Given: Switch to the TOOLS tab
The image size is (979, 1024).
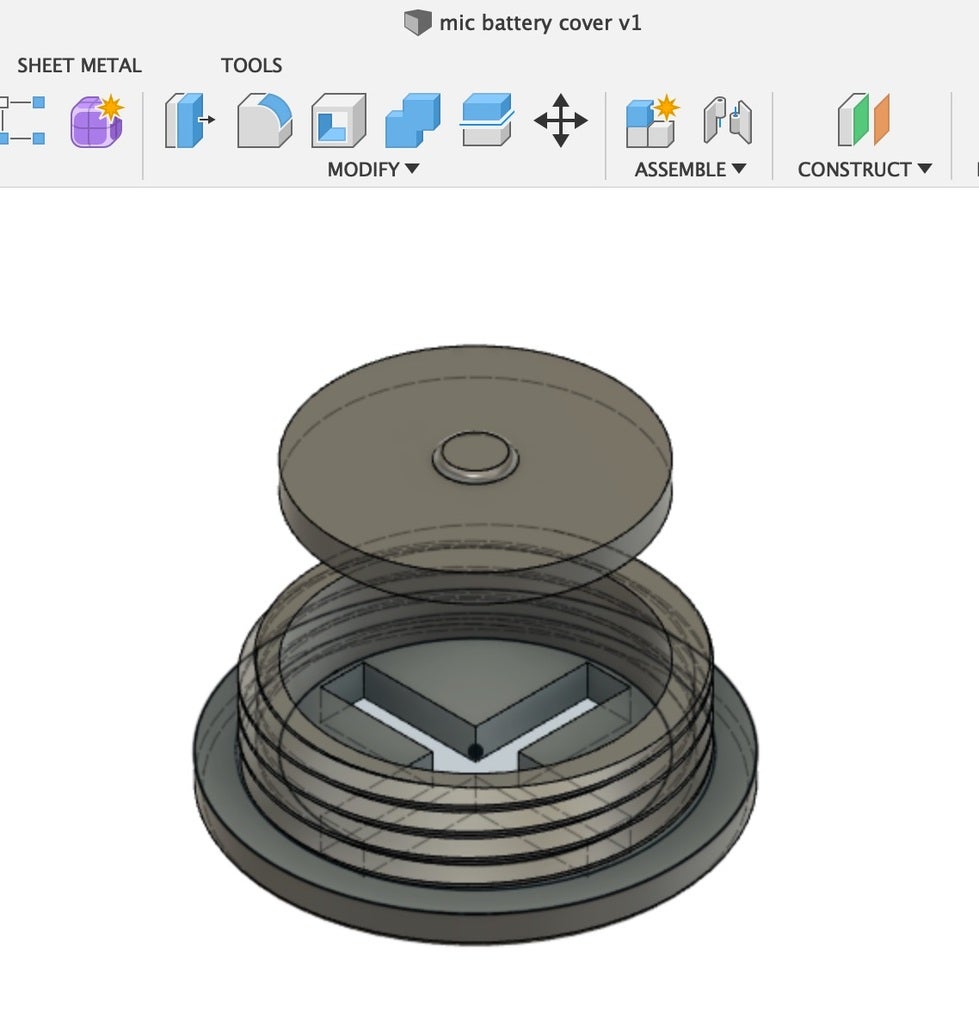Looking at the screenshot, I should pos(251,65).
